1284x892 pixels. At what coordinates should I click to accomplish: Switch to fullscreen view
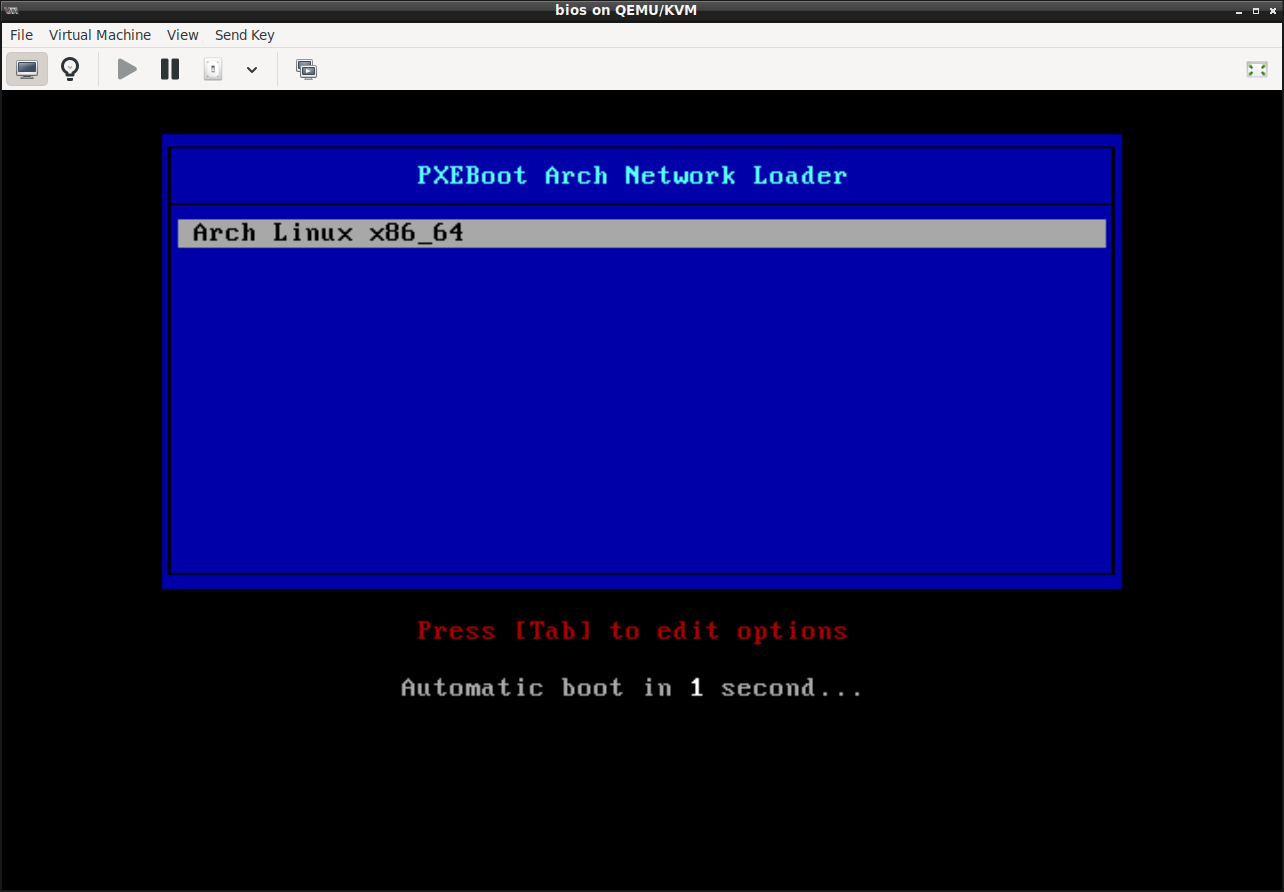tap(1256, 69)
